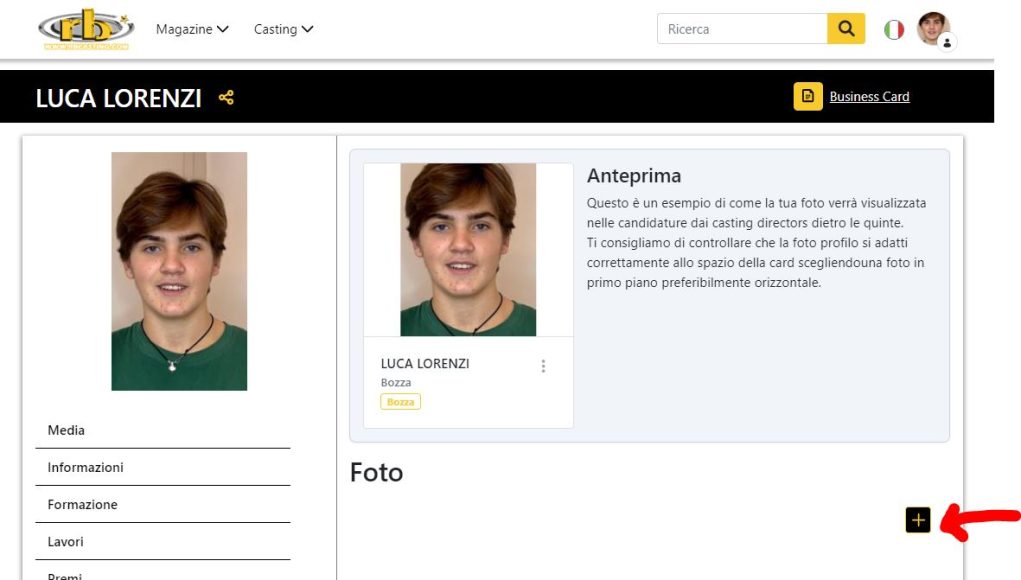Open the Informazioni section
Screen dimensions: 1021x580
163,467
